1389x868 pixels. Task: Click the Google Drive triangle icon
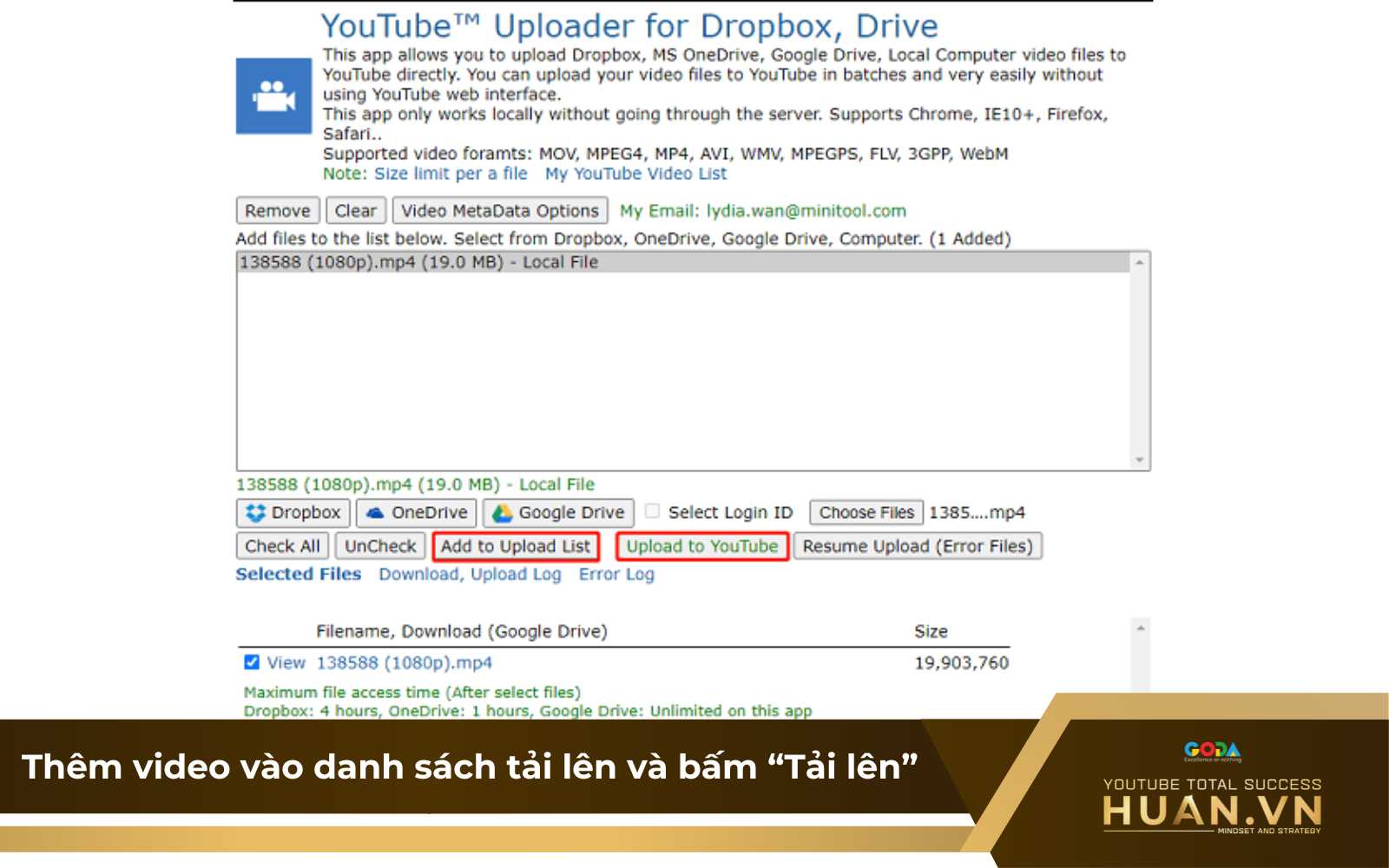(x=502, y=513)
